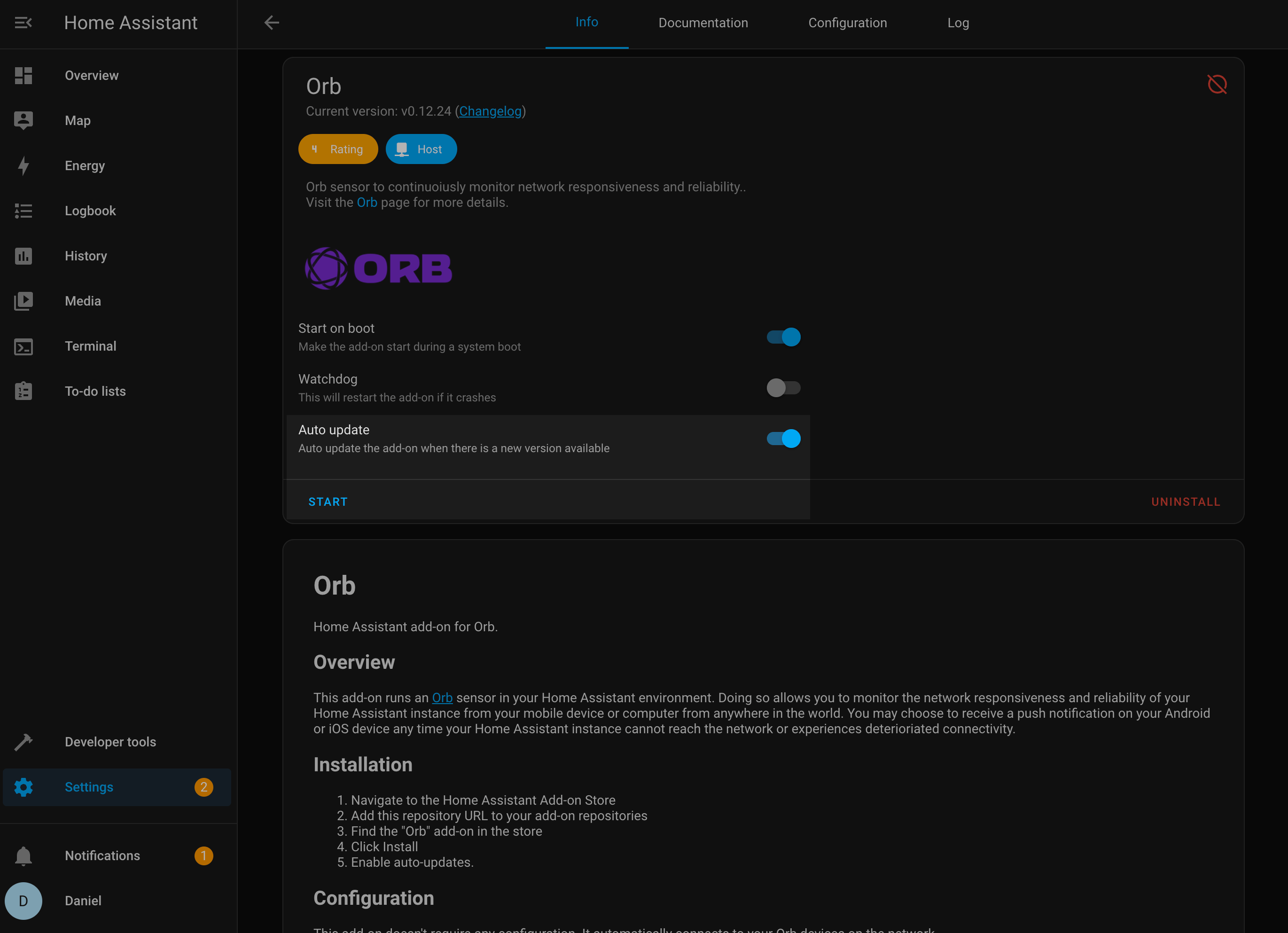Image resolution: width=1288 pixels, height=933 pixels.
Task: Open the Logbook from the sidebar
Action: coord(90,210)
